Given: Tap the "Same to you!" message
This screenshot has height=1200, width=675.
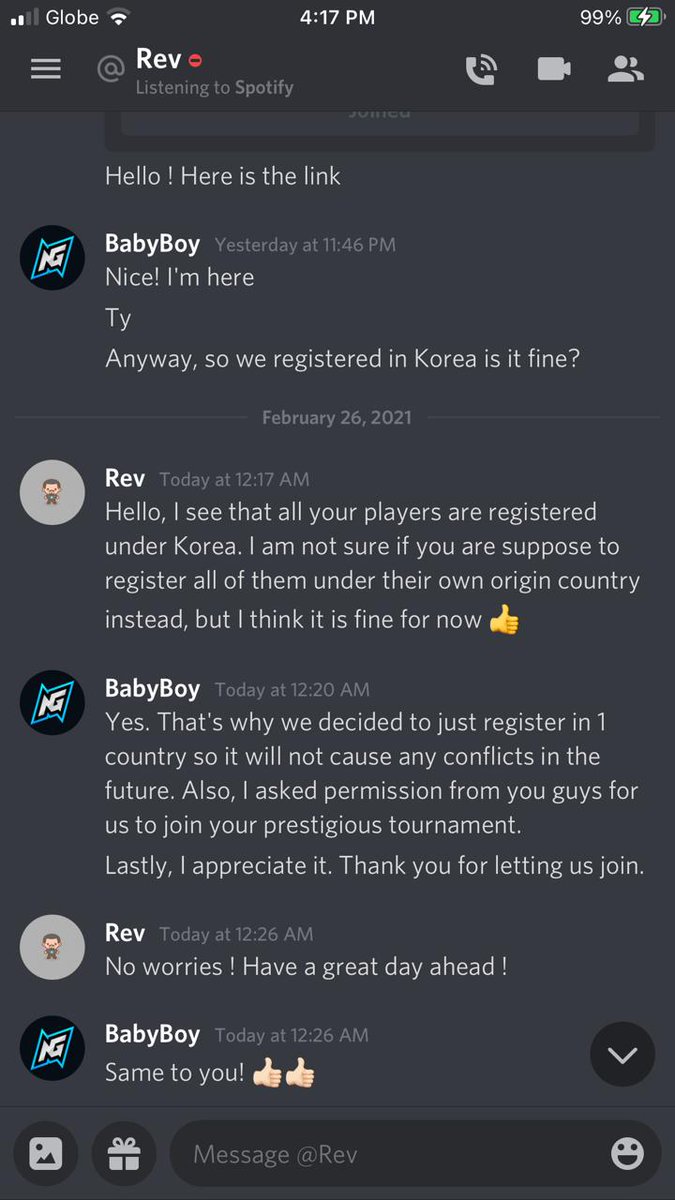Looking at the screenshot, I should pos(175,1072).
